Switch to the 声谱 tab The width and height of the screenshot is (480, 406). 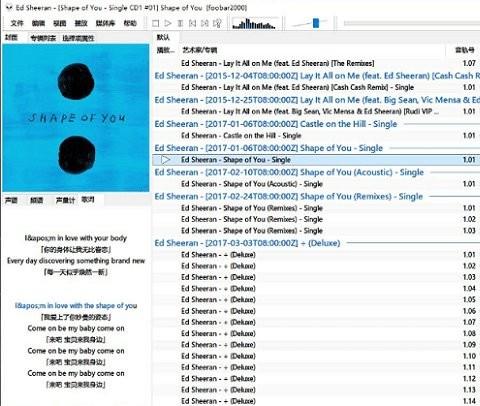[11, 200]
